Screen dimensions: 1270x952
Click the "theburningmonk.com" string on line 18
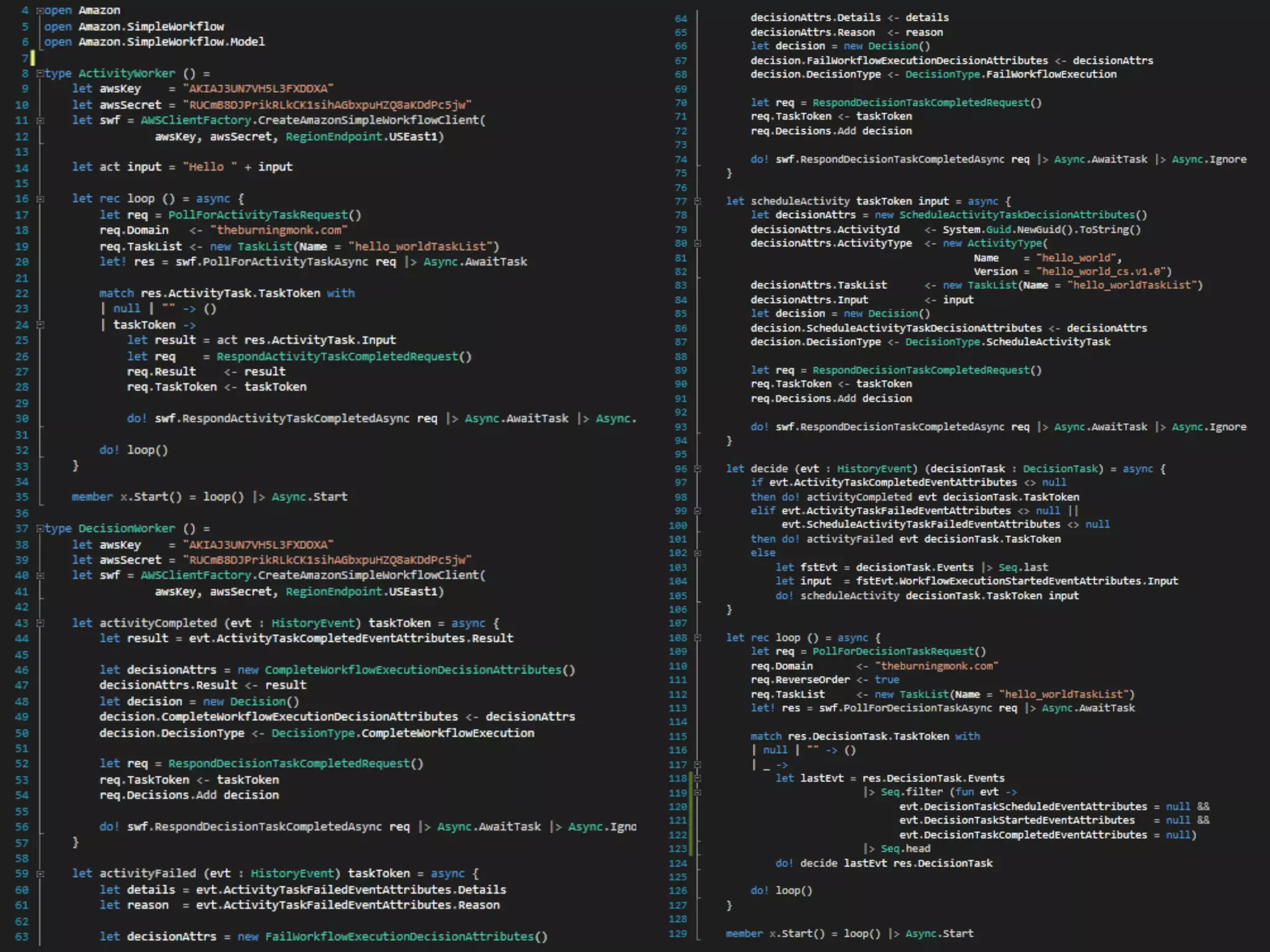pos(279,231)
